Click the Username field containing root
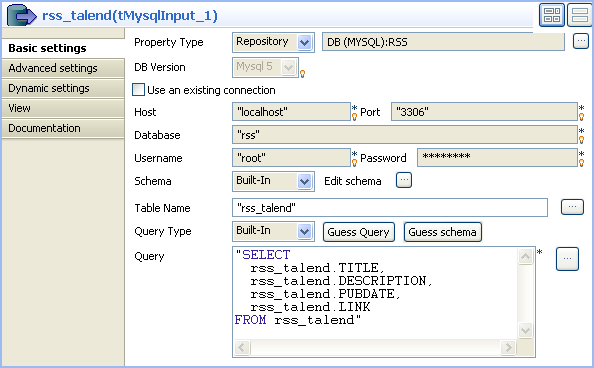Screen dimensions: 594x368 pos(291,158)
